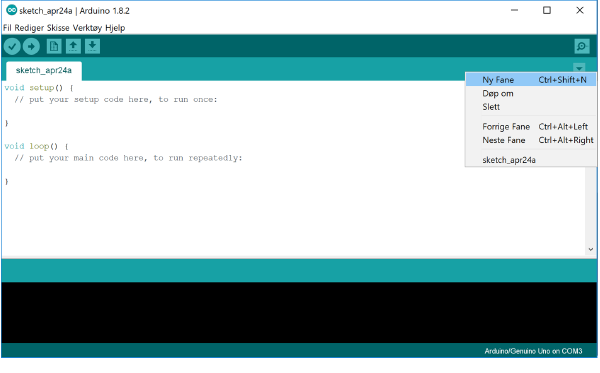Image resolution: width=600 pixels, height=373 pixels.
Task: Click inside the black console output area
Action: click(299, 313)
